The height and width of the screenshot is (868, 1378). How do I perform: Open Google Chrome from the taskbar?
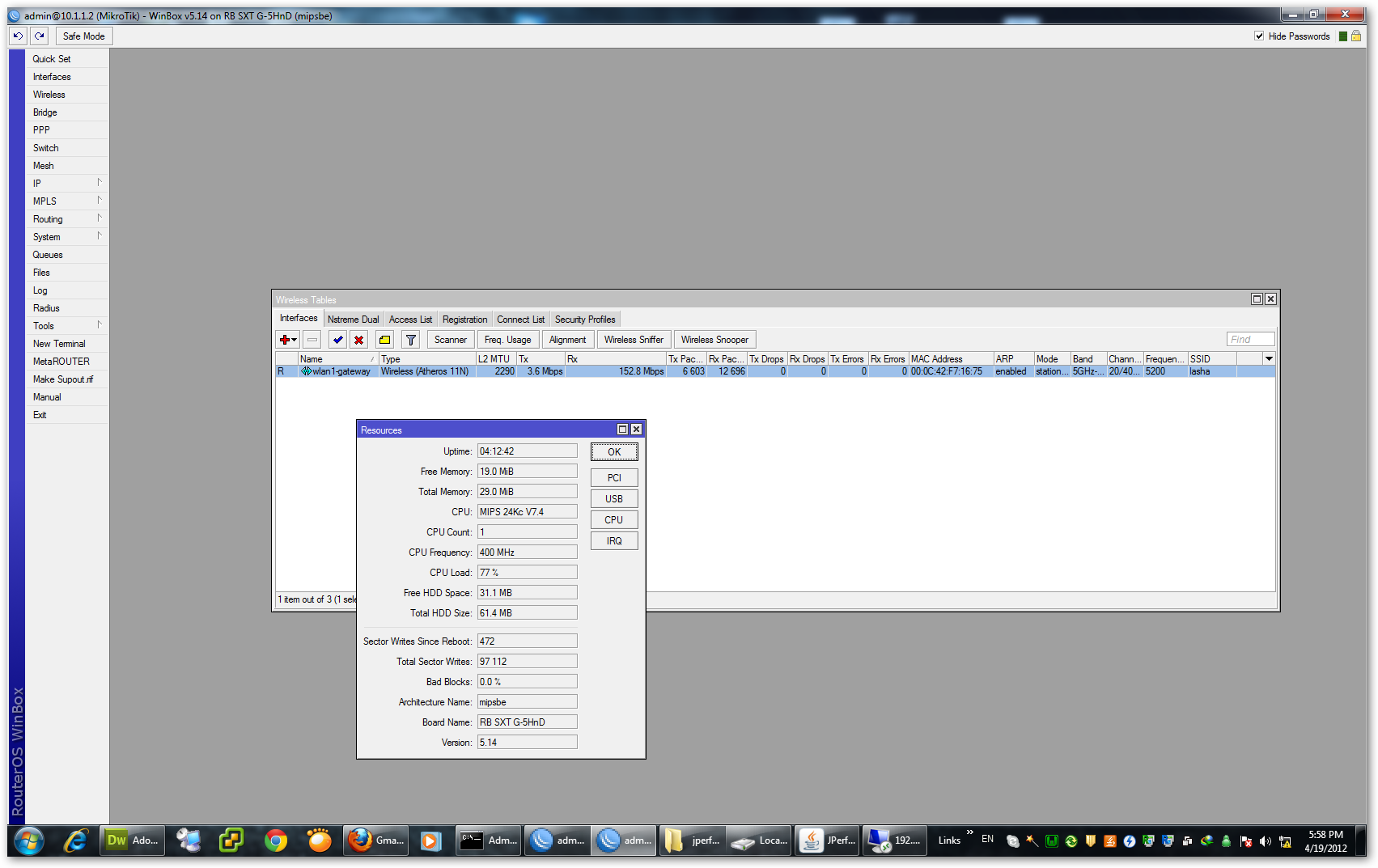276,841
